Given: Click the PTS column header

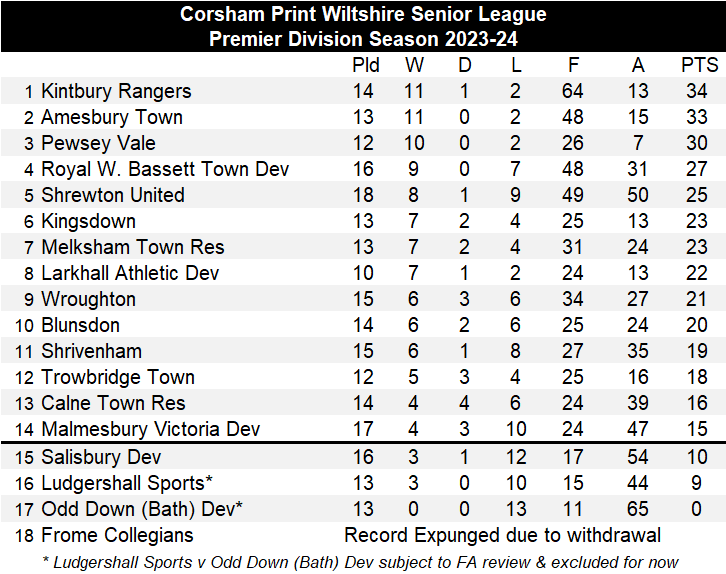Looking at the screenshot, I should pyautogui.click(x=699, y=65).
